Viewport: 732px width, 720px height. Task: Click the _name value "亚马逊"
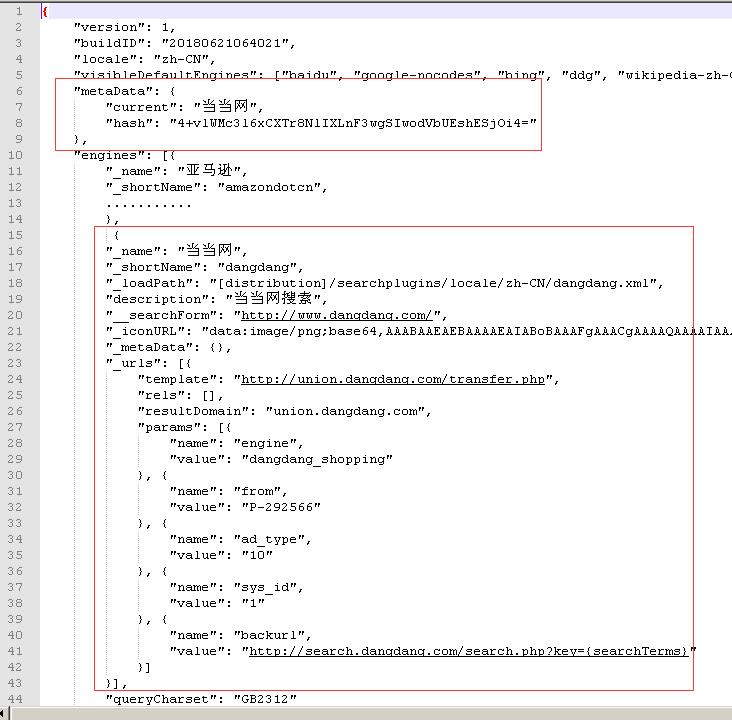point(209,170)
